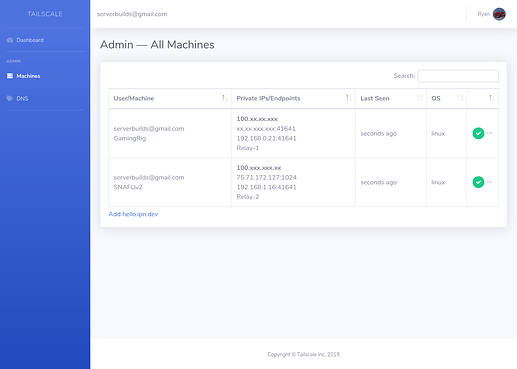Open the ellipsis menu for SNAFUv2 row
The width and height of the screenshot is (517, 369).
click(x=489, y=182)
